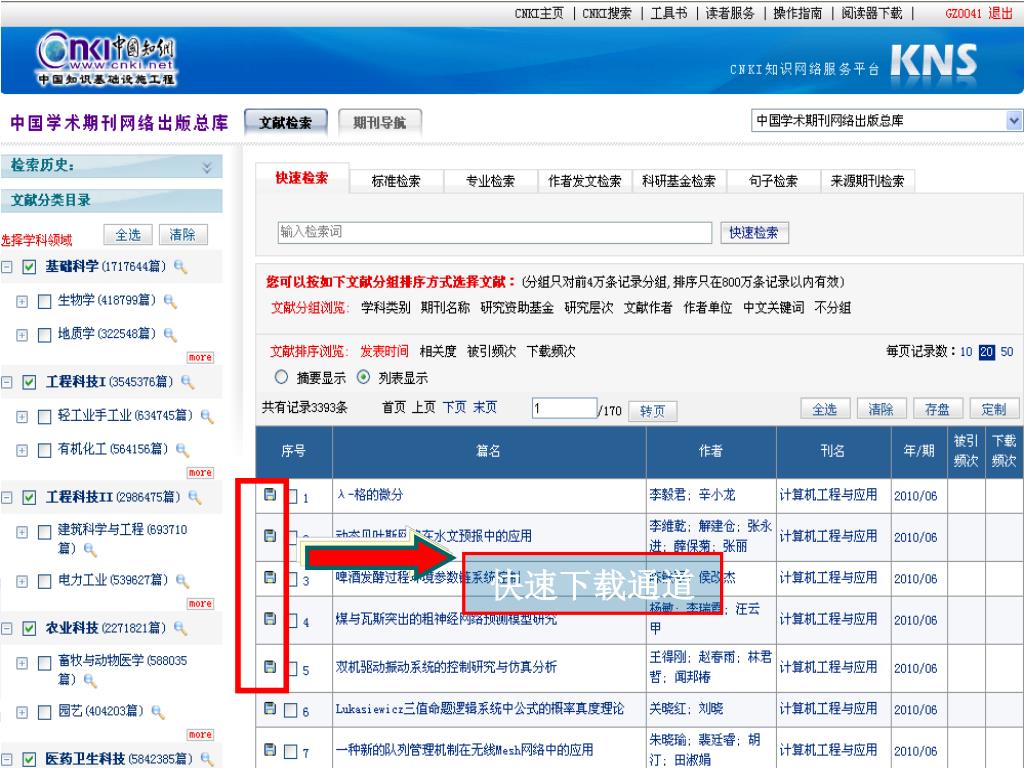Screen dimensions: 1024x768
Task: Collapse the 工程科技II tree node
Action: tap(7, 498)
